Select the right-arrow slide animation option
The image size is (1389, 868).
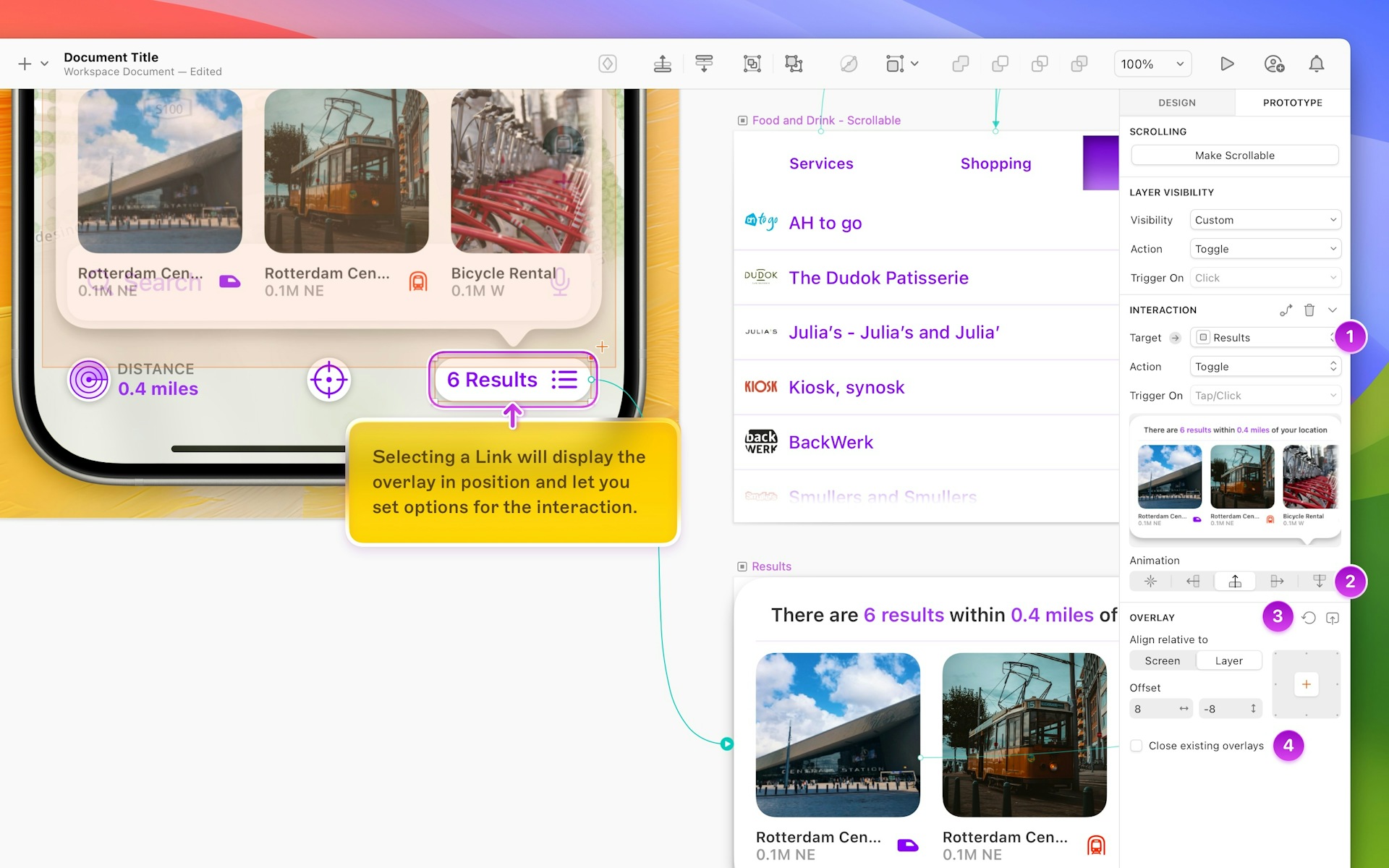tap(1277, 581)
